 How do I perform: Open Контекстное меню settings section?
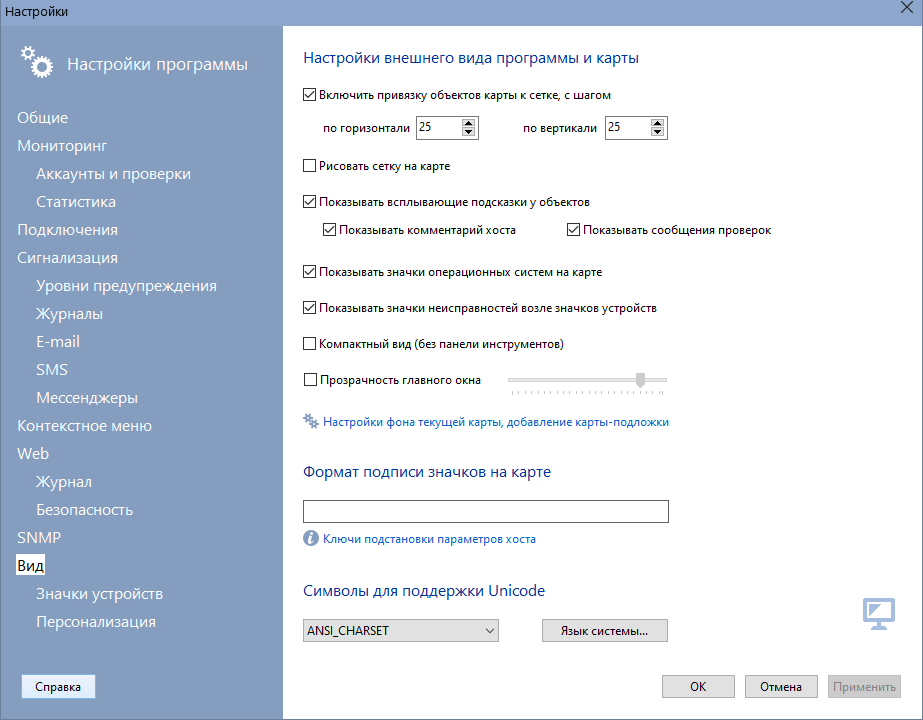click(x=85, y=426)
